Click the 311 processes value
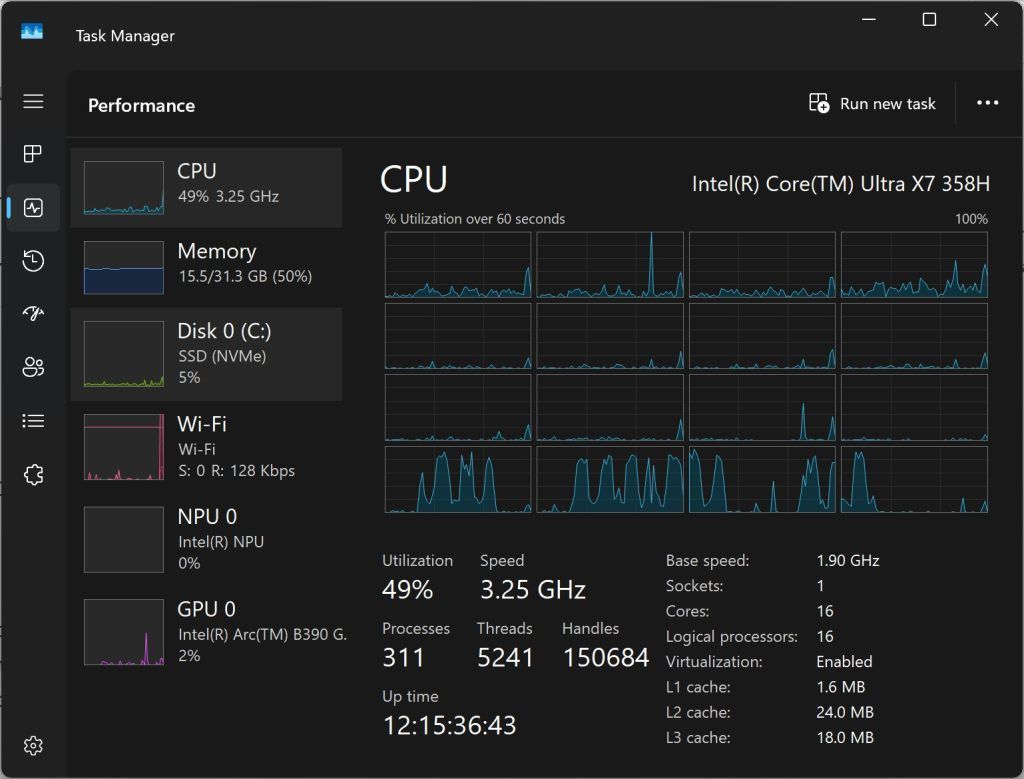The width and height of the screenshot is (1024, 779). (x=404, y=658)
